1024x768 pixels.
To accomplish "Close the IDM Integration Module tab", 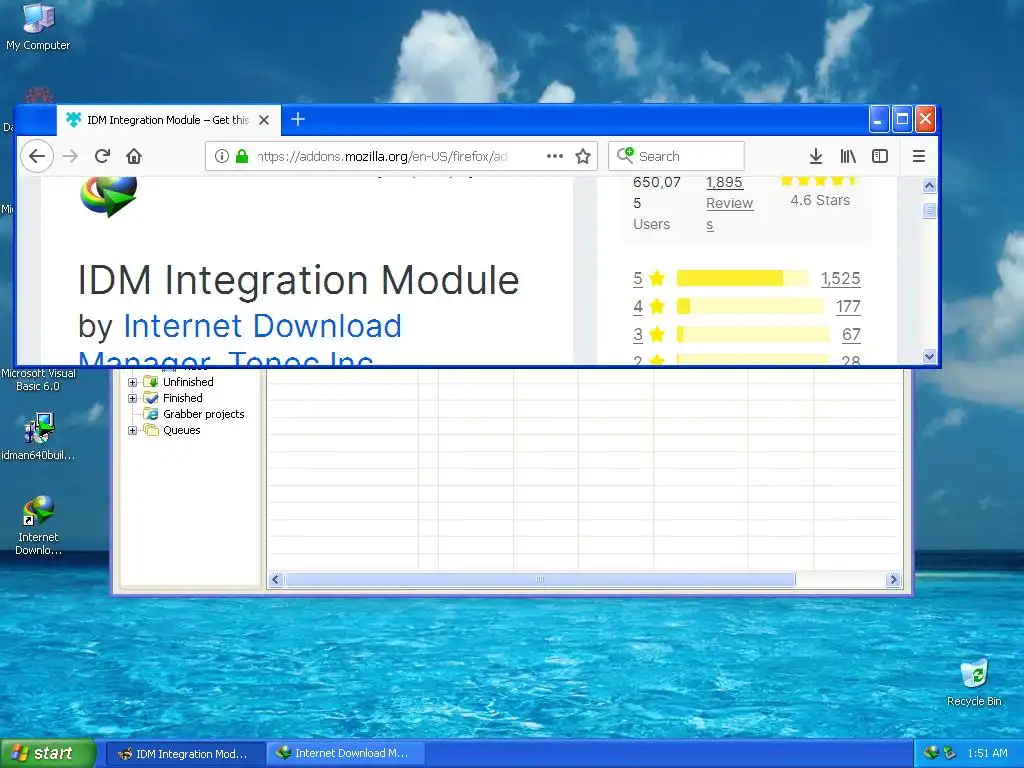I will 264,120.
